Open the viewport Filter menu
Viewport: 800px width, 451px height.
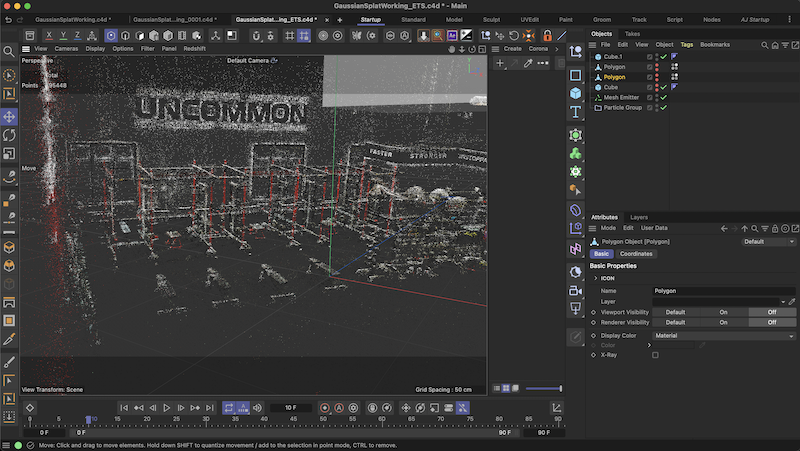(x=147, y=49)
